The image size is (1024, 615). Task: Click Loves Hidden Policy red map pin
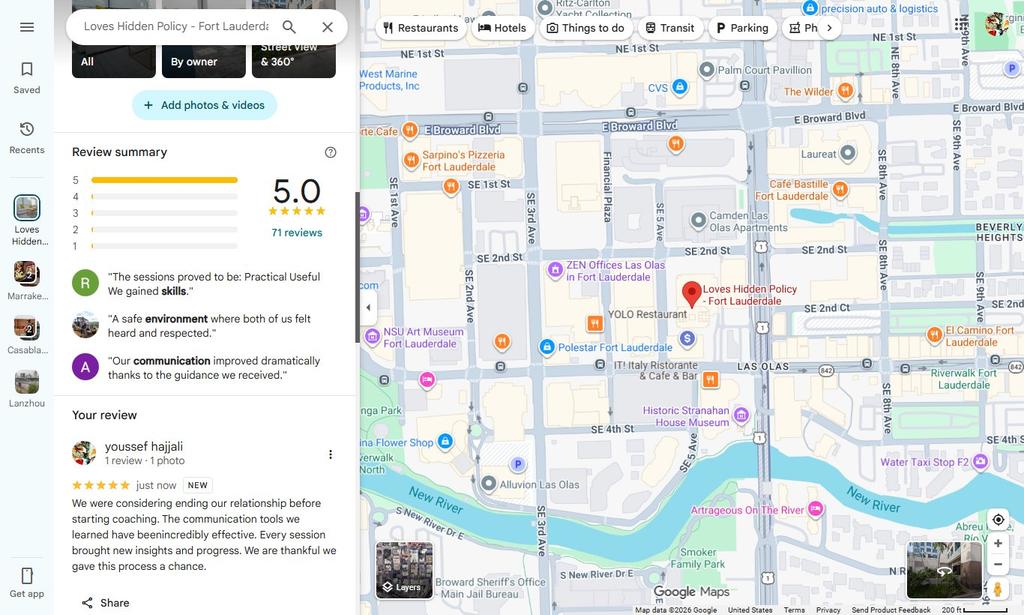(692, 295)
